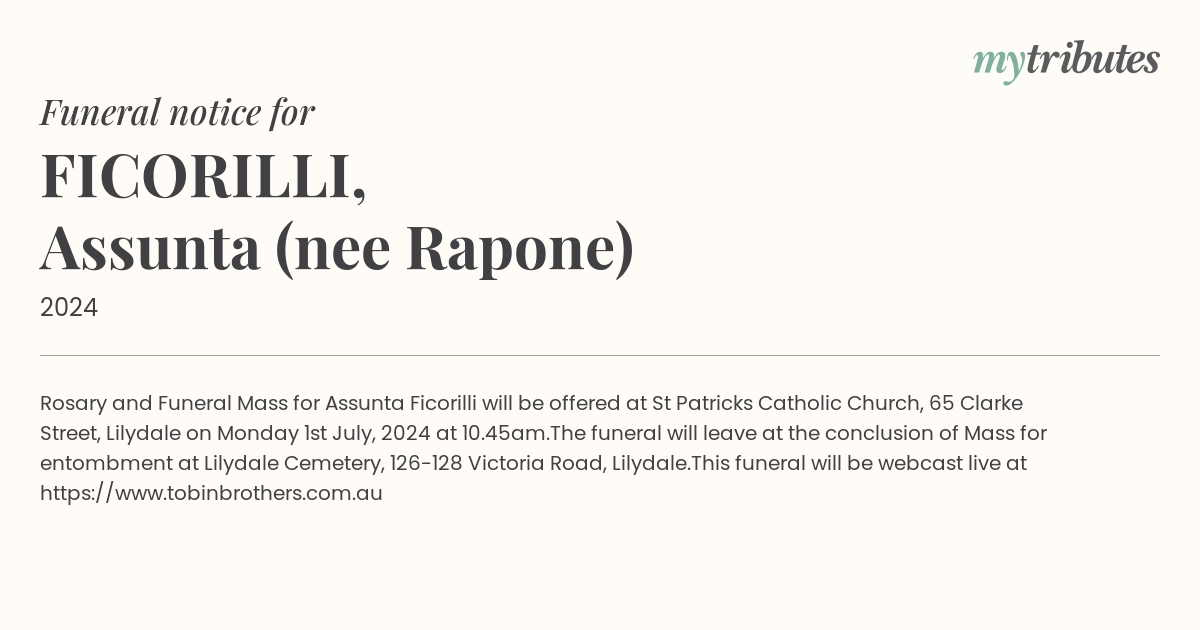Screen dimensions: 1200x630
Task: Click the "Assunta (nee Rapone)" title line
Action: point(337,249)
